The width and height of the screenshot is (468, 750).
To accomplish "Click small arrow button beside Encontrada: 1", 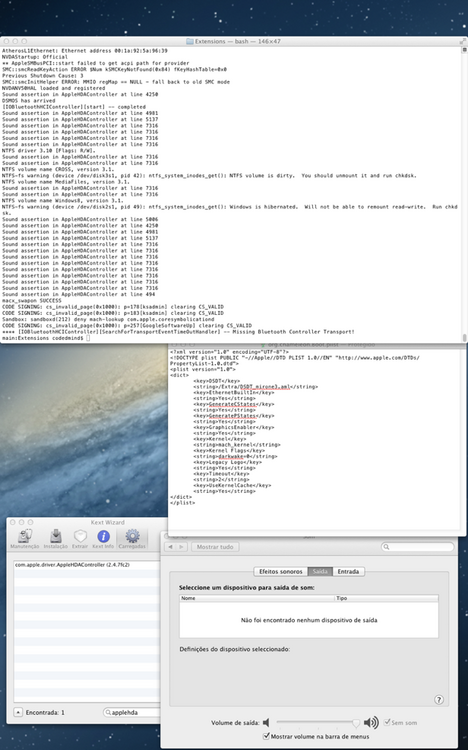I will (x=18, y=712).
